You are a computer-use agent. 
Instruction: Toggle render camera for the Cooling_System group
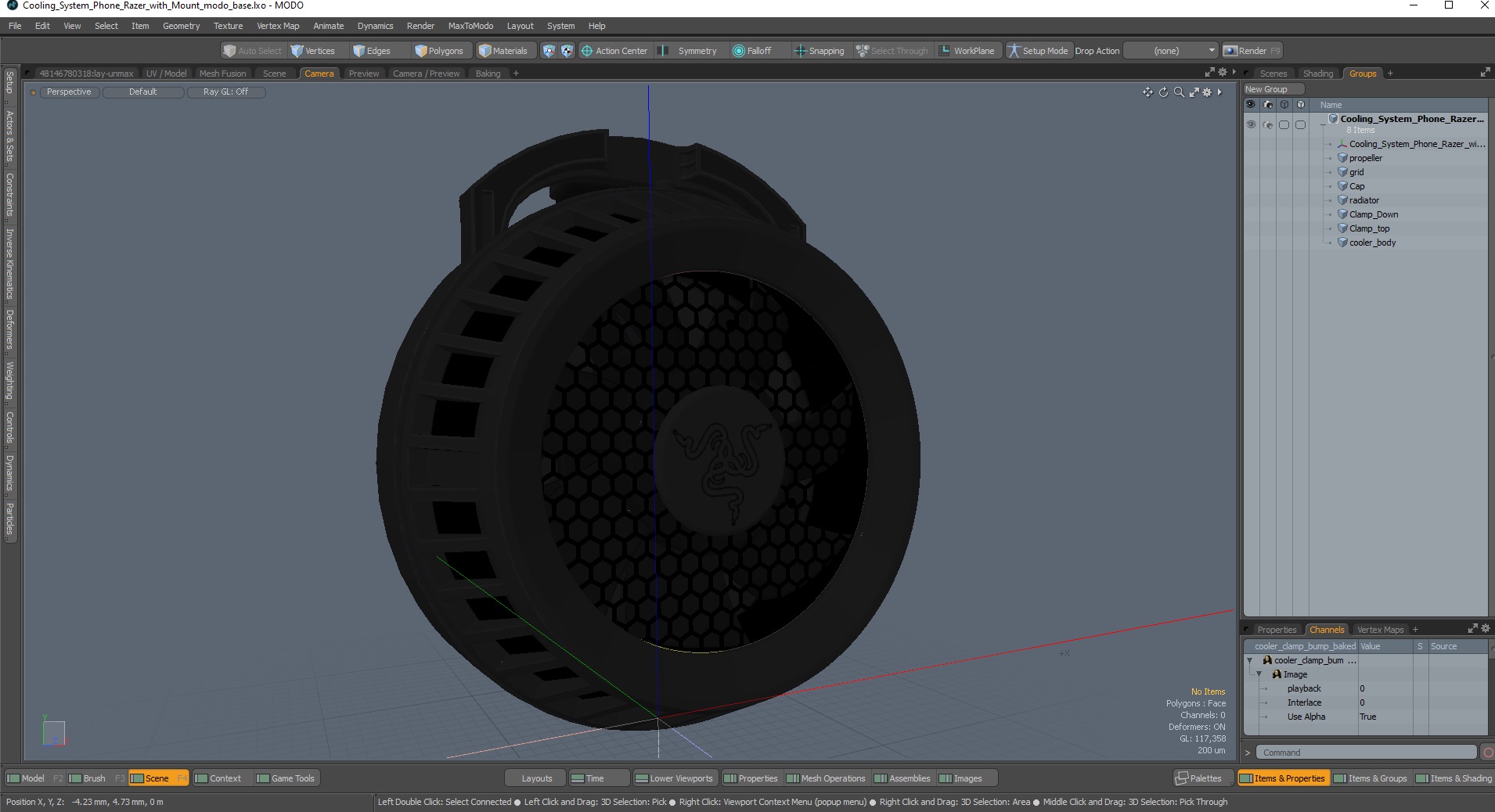click(1267, 125)
